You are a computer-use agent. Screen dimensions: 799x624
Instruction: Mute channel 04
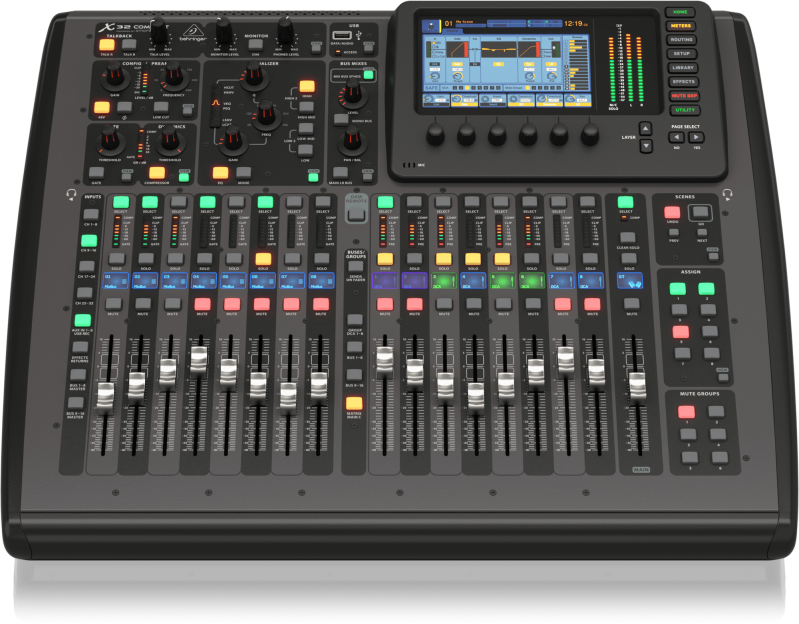[203, 305]
